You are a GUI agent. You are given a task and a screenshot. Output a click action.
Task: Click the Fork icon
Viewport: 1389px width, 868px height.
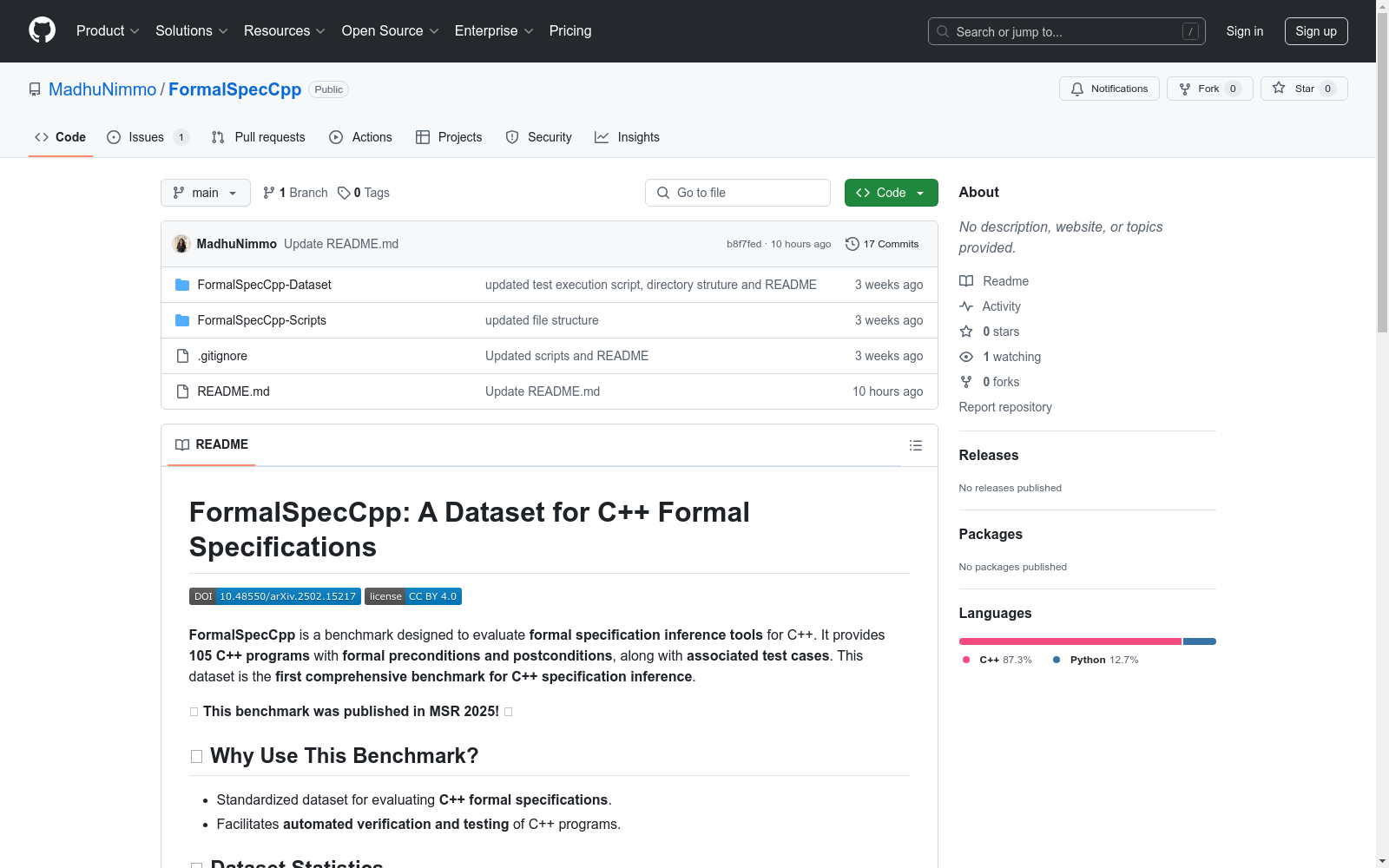click(x=1185, y=89)
